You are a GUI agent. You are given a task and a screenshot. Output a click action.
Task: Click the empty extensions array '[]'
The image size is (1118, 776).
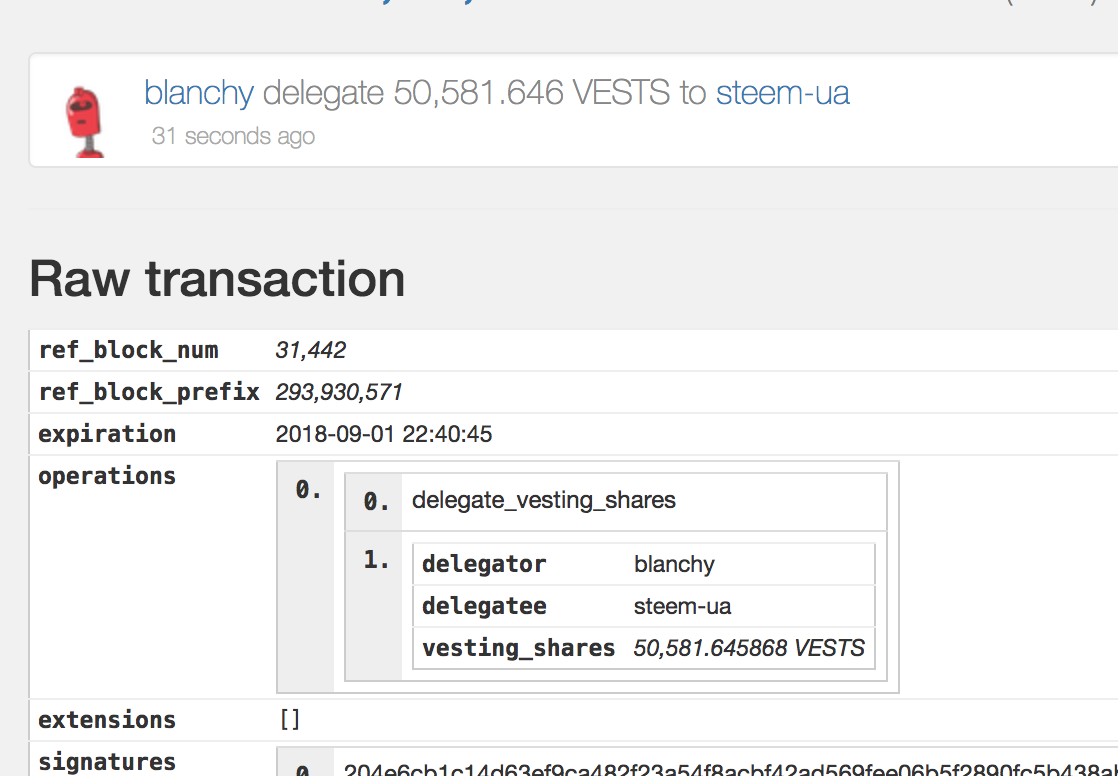(290, 720)
